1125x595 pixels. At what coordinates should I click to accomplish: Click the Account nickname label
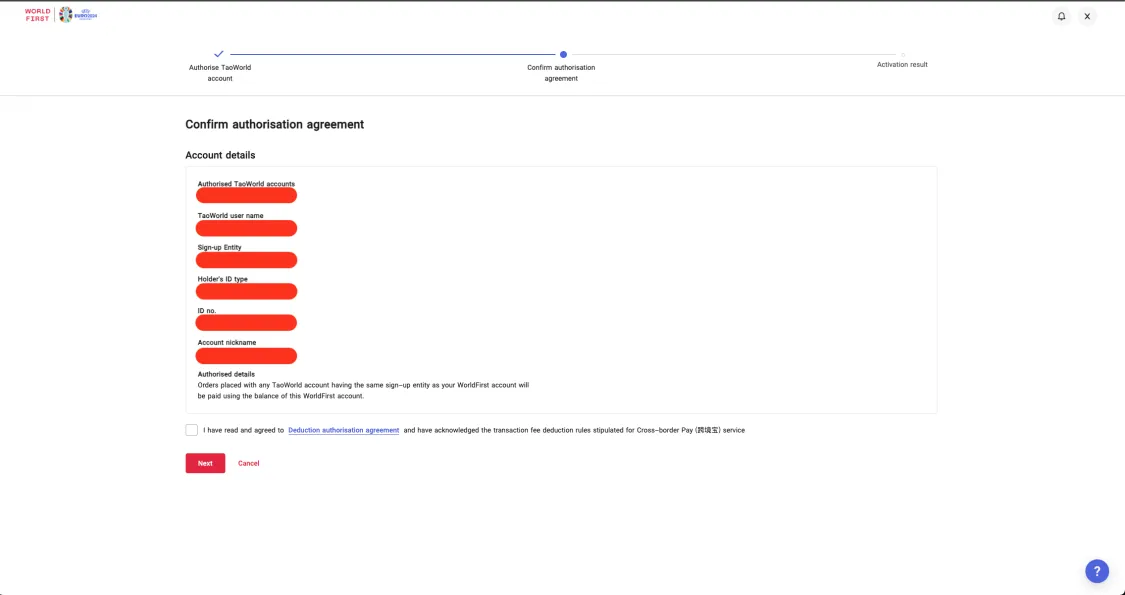click(x=227, y=342)
